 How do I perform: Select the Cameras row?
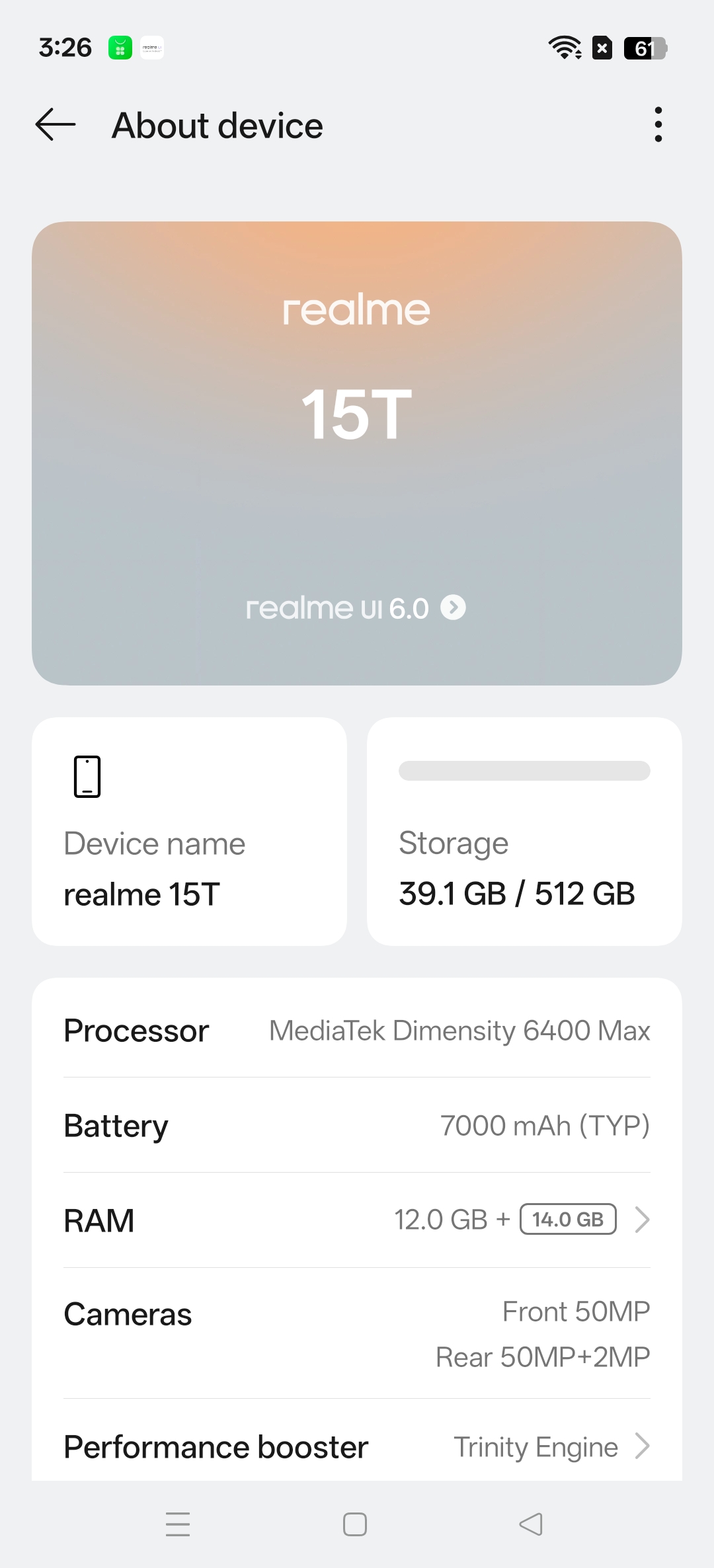coord(357,1334)
